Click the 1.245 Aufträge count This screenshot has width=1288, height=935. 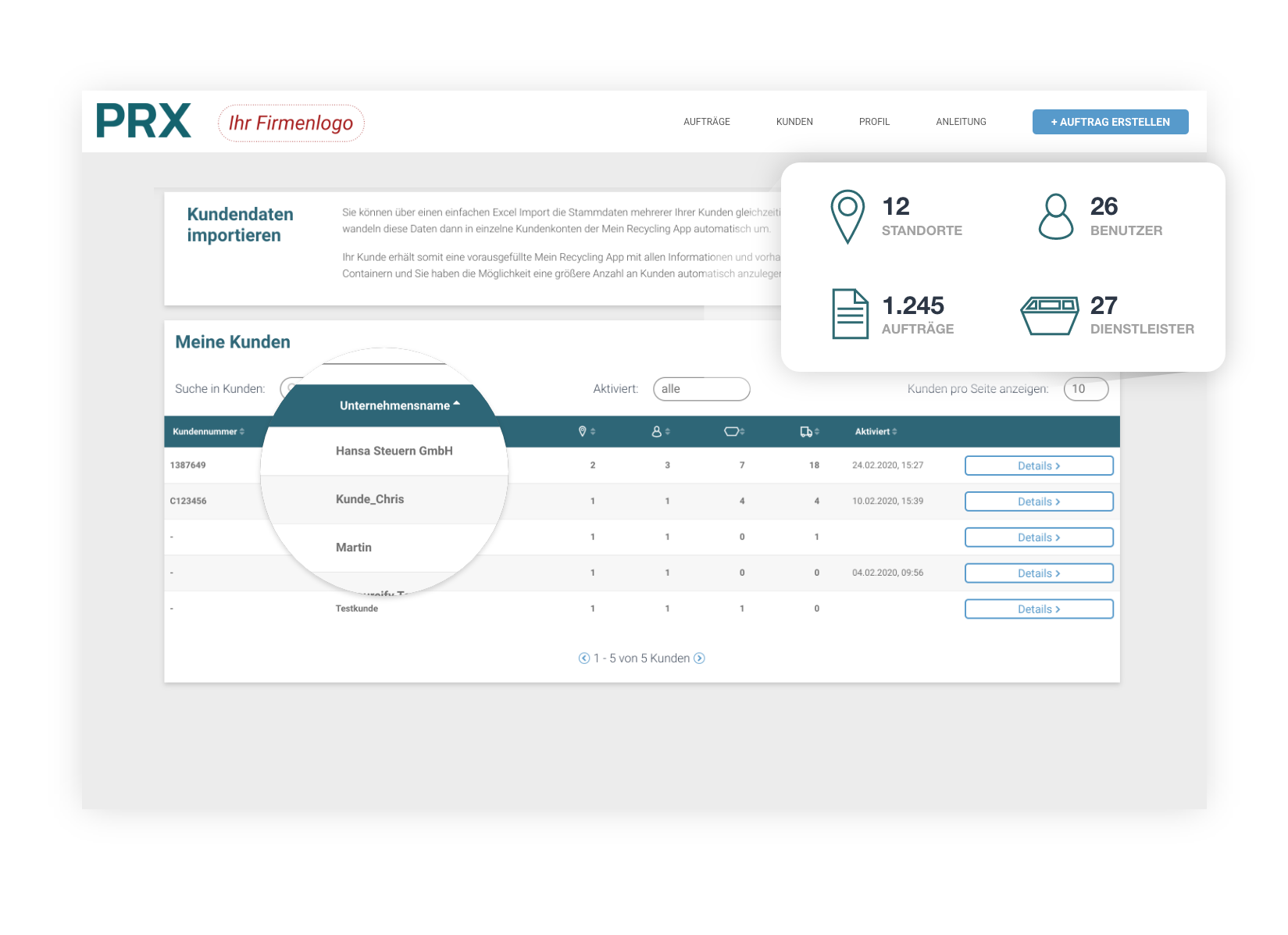[913, 305]
